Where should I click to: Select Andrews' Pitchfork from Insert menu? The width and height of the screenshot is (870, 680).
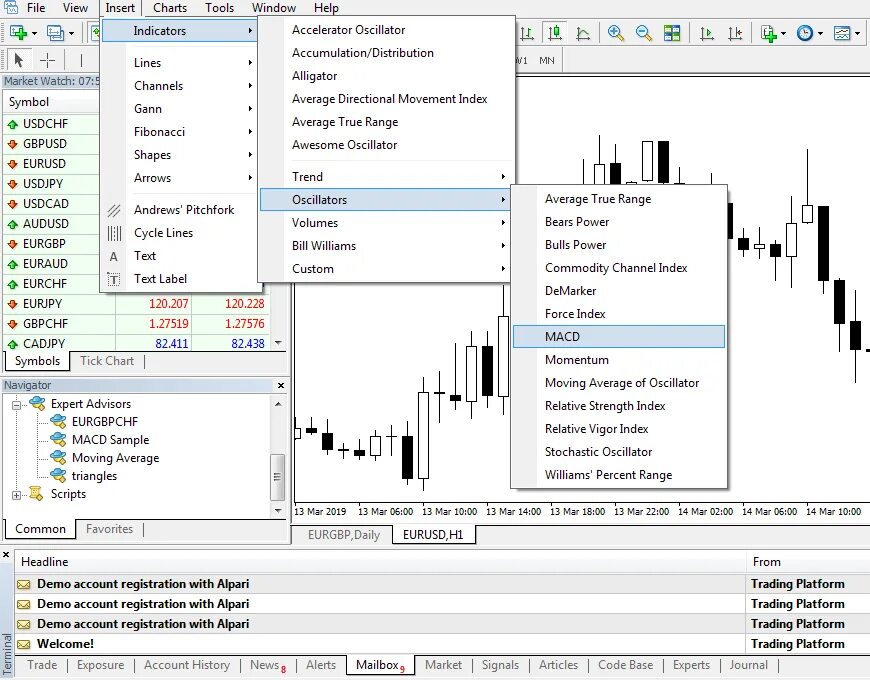tap(181, 210)
